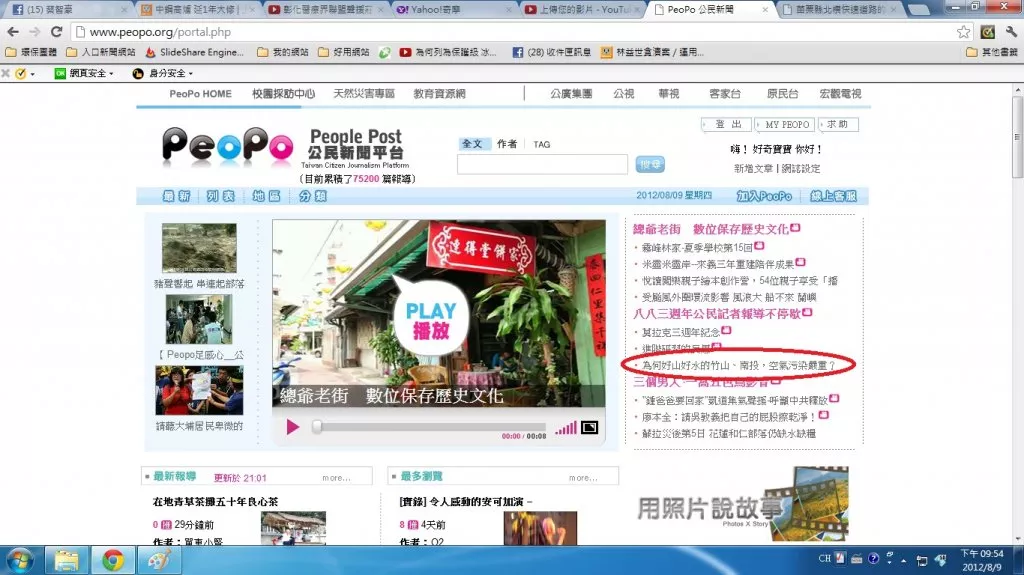Open Windows Start button
Viewport: 1024px width, 575px height.
(x=20, y=561)
